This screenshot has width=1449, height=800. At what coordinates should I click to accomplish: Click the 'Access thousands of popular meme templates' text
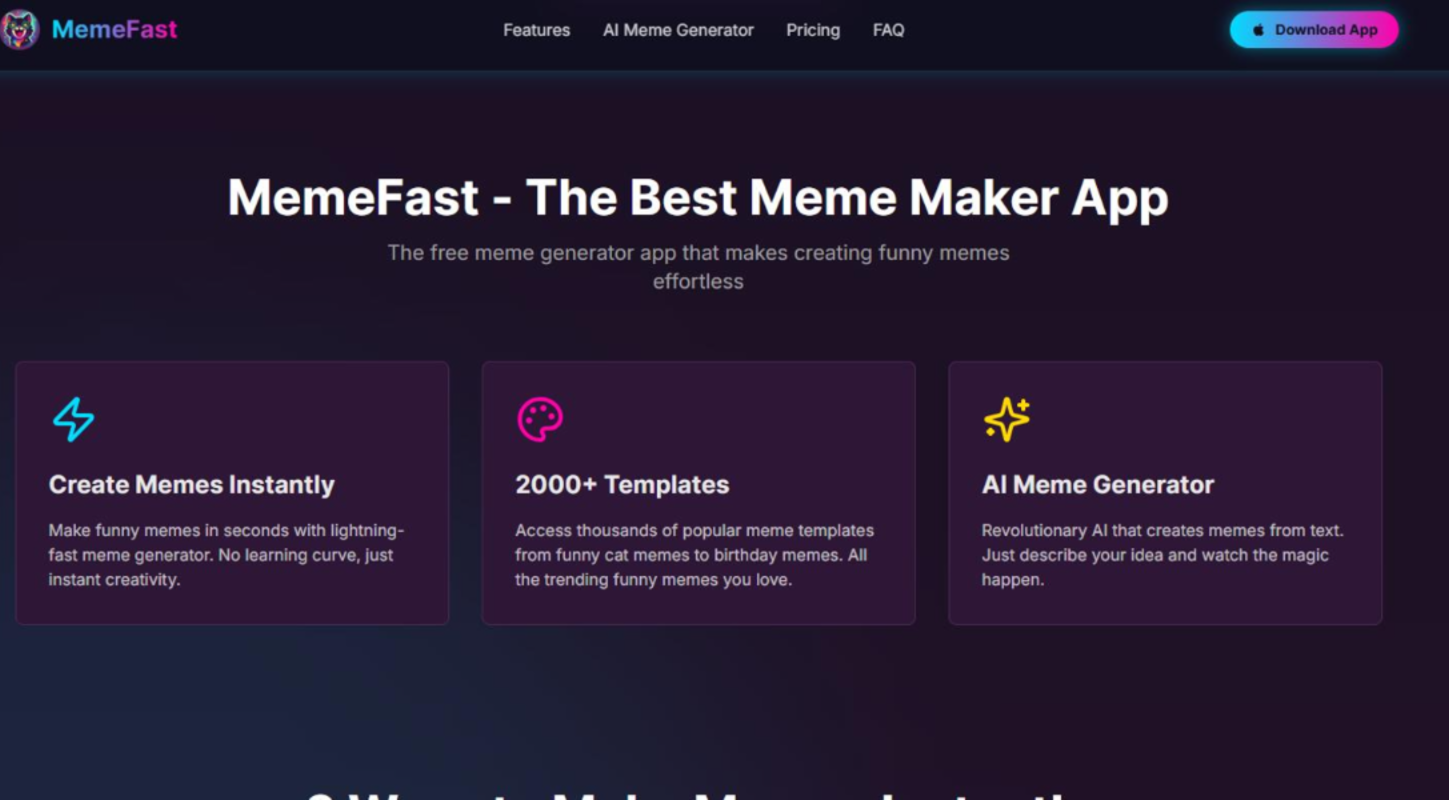[x=695, y=555]
